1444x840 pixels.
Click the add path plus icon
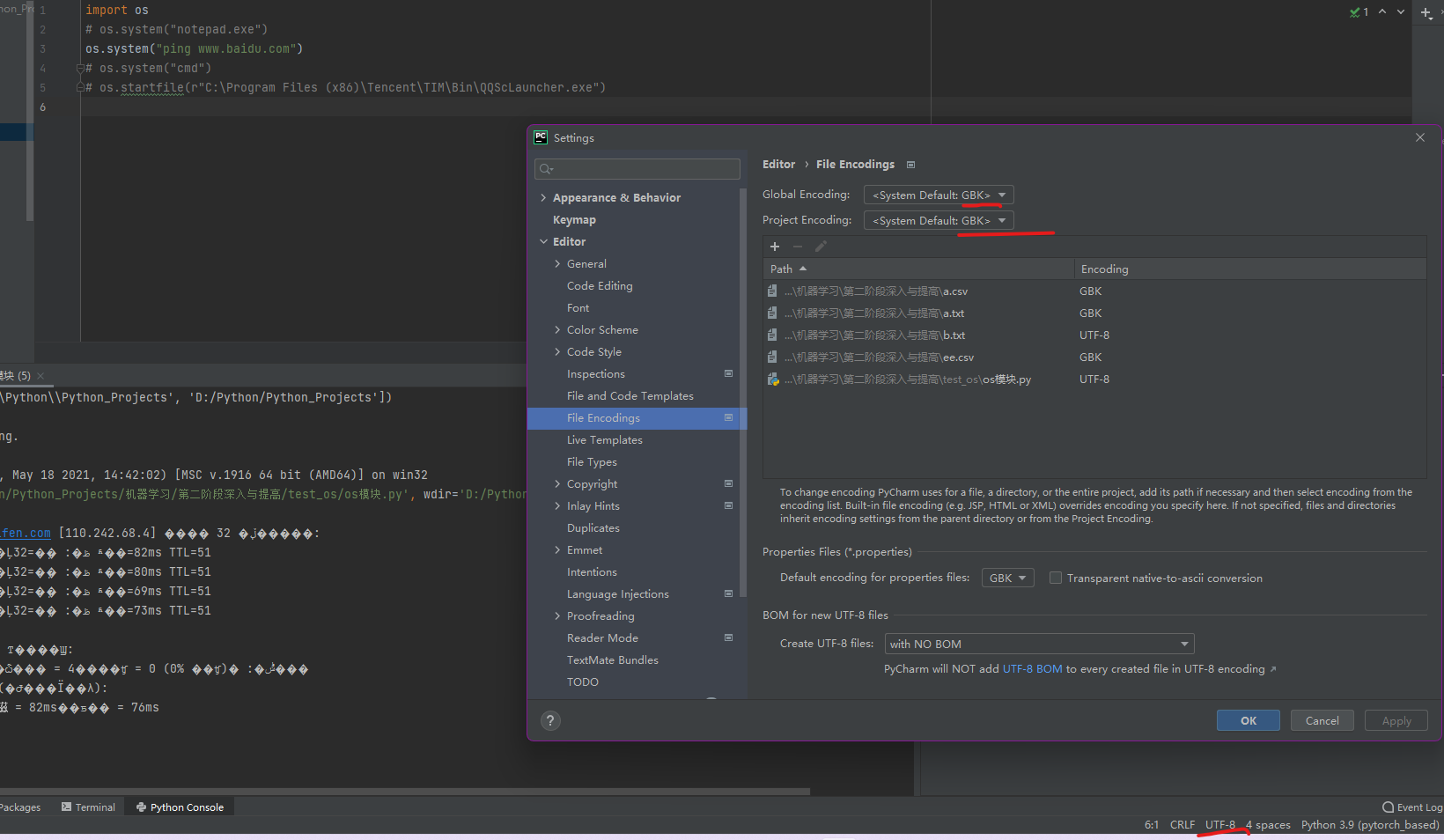point(775,247)
